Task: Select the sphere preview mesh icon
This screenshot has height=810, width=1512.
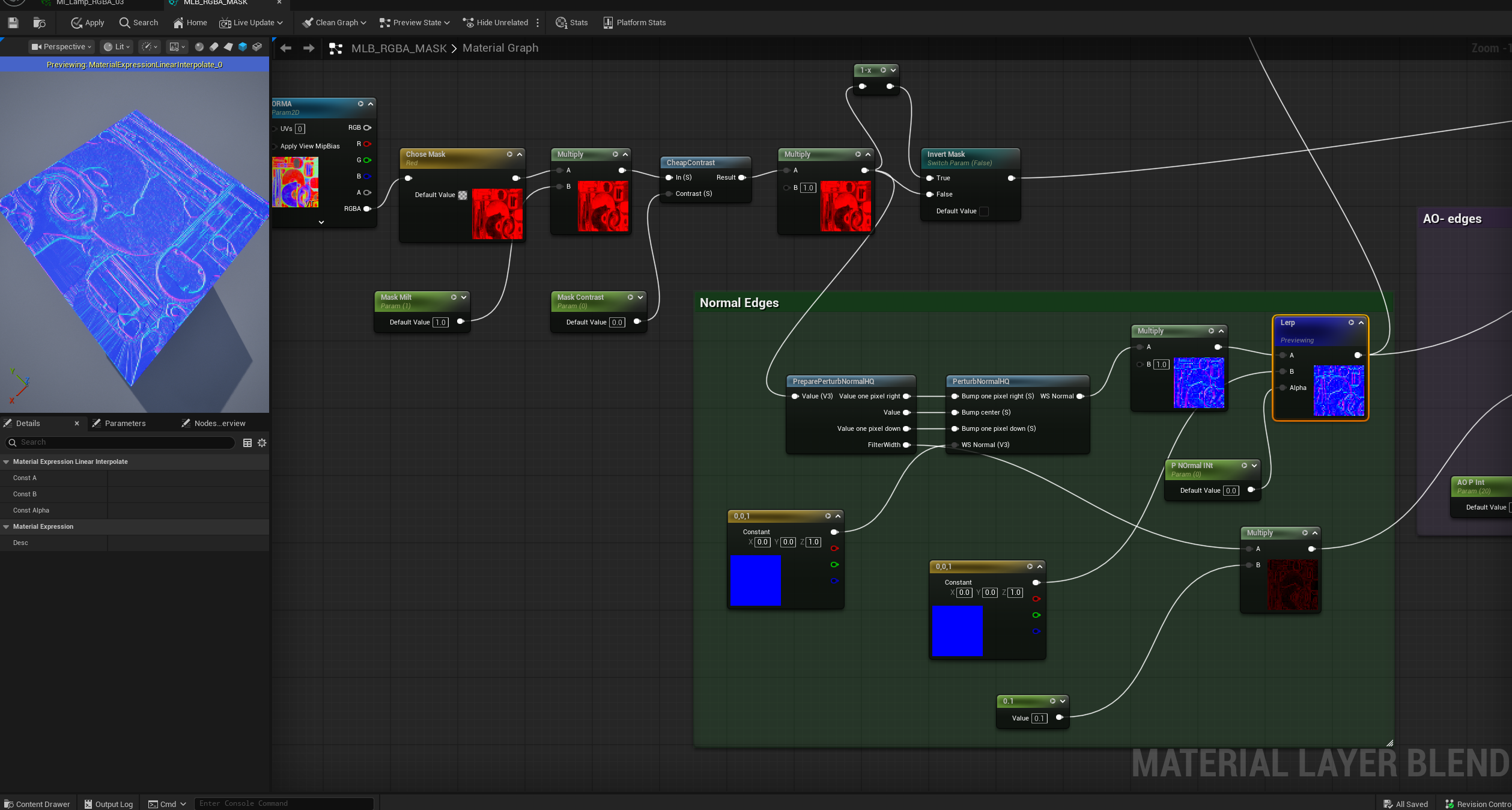Action: (x=199, y=47)
